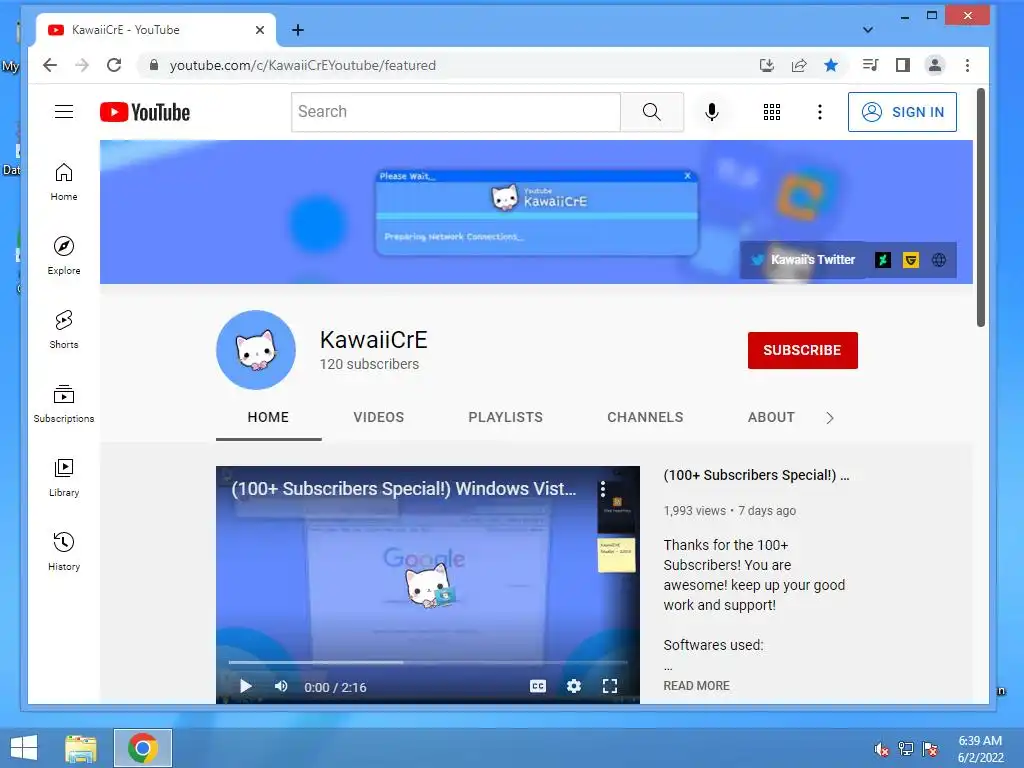Open the Chrome media controls icon

[870, 65]
